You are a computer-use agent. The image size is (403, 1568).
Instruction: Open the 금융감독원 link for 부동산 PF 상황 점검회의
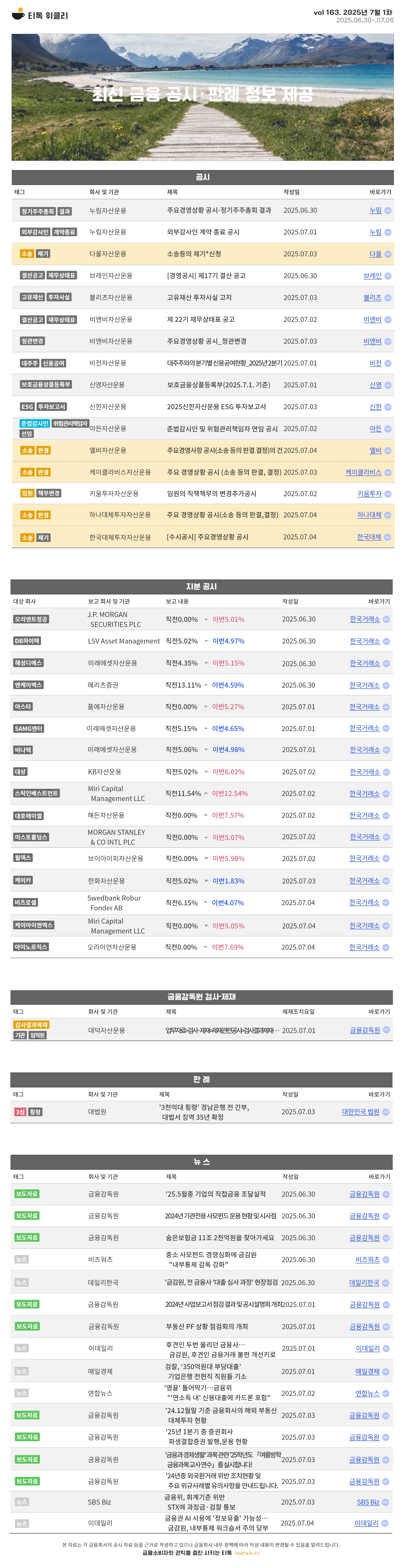coord(365,1327)
